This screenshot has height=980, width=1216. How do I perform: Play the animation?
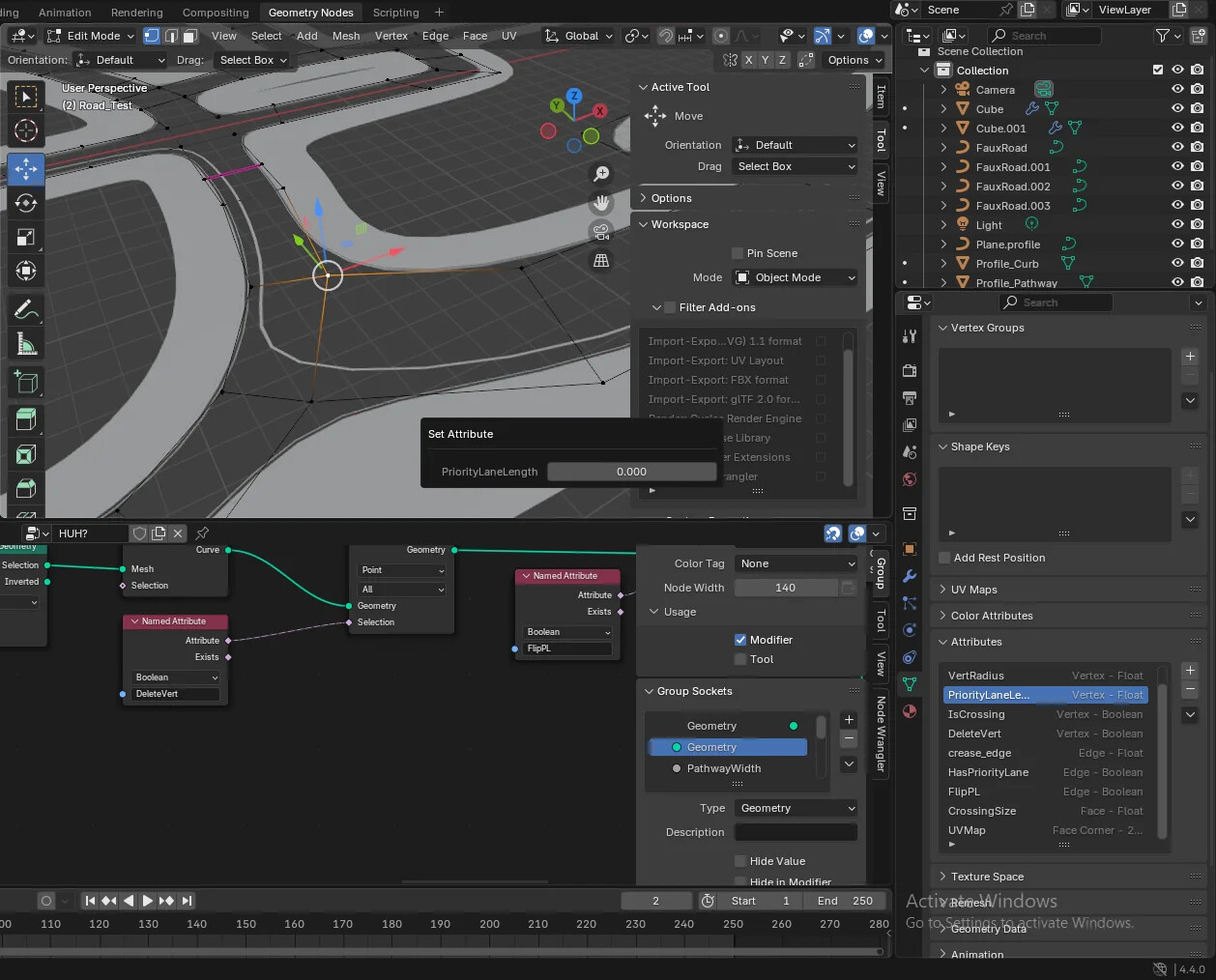tap(147, 901)
